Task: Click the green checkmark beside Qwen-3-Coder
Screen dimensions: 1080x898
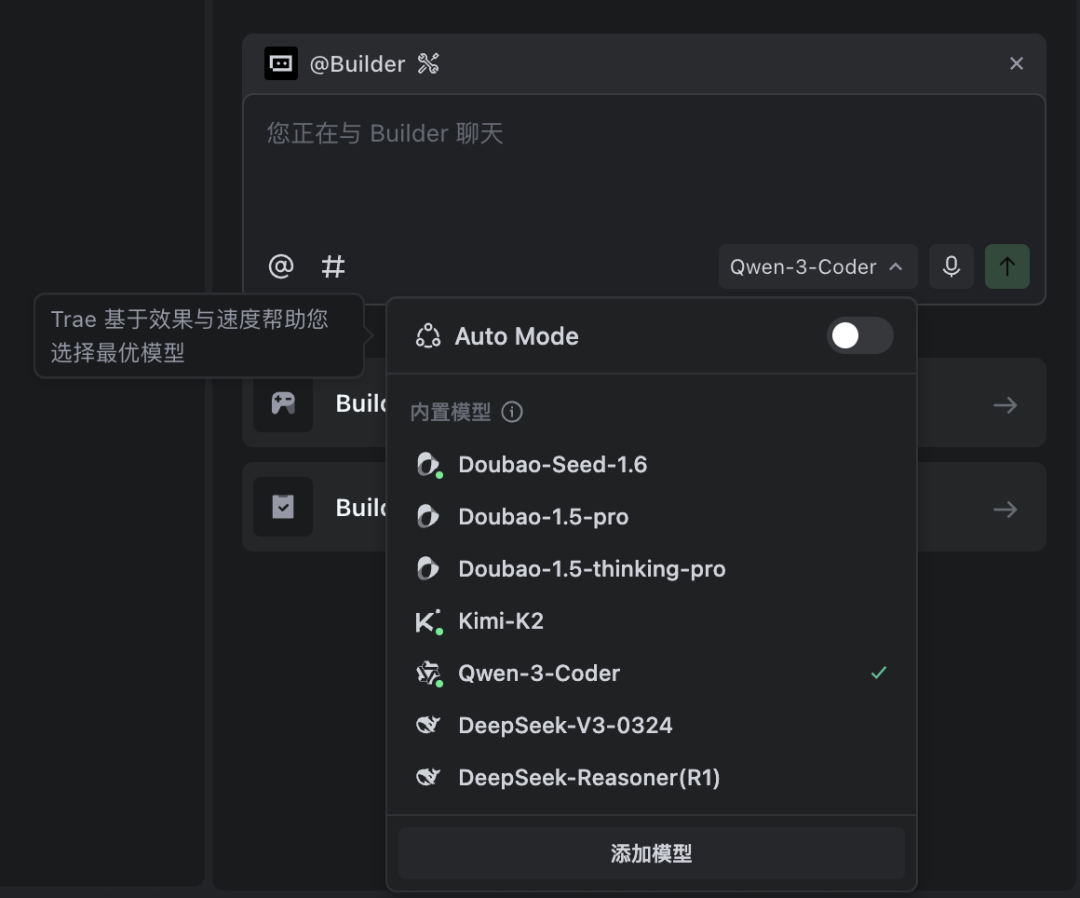Action: point(879,673)
